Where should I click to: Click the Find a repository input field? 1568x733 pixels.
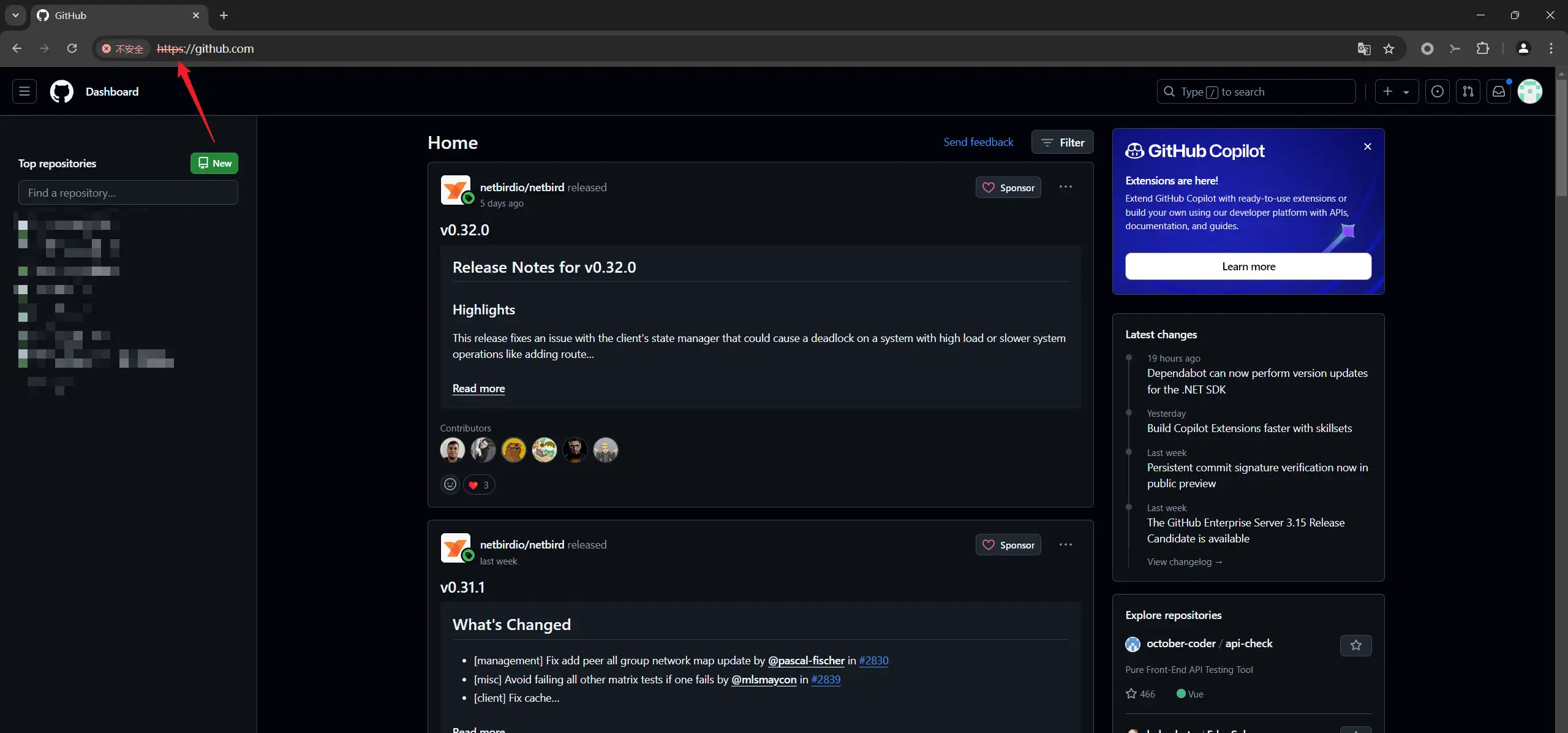point(127,192)
